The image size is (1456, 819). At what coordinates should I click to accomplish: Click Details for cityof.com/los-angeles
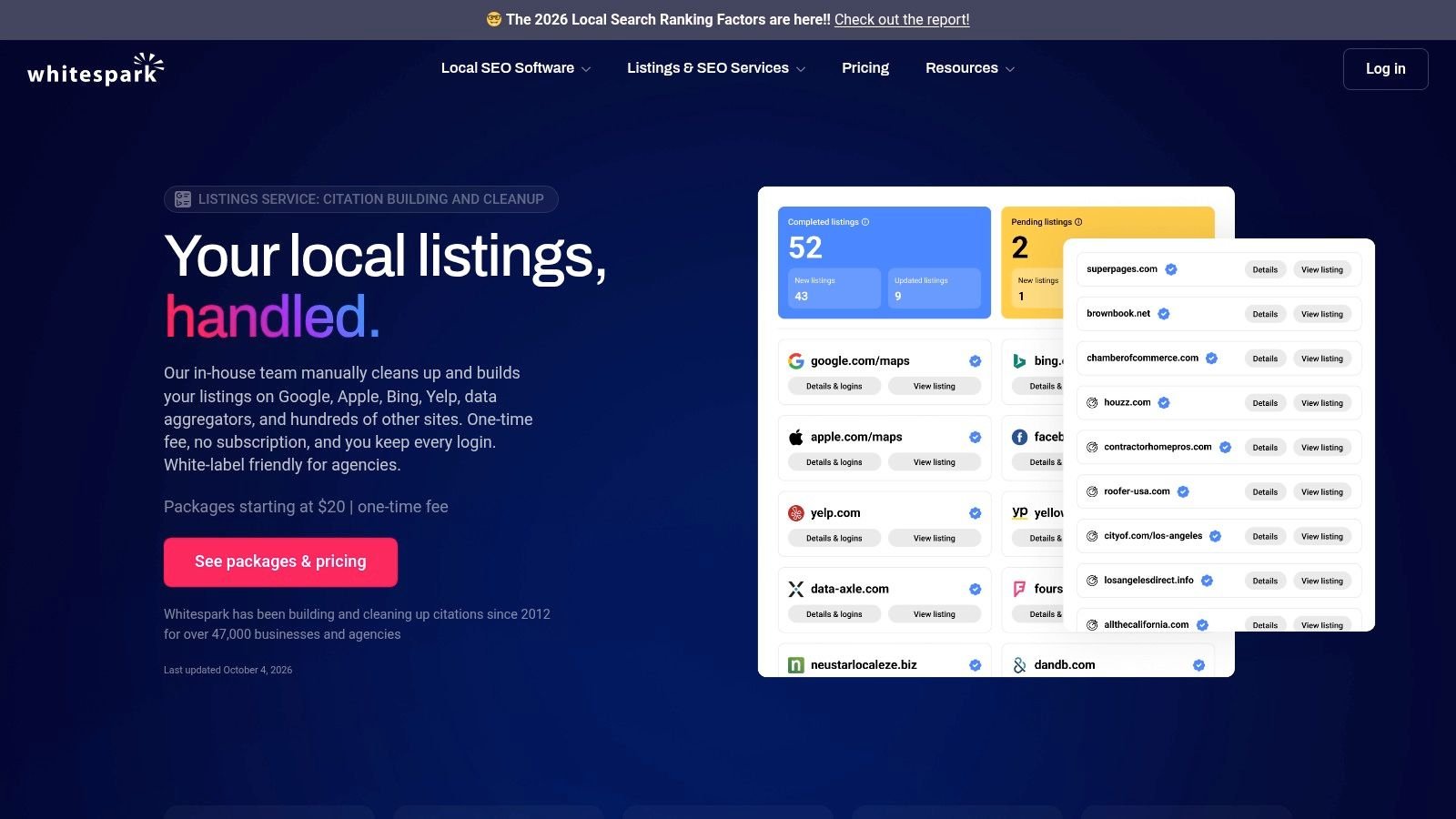1265,537
